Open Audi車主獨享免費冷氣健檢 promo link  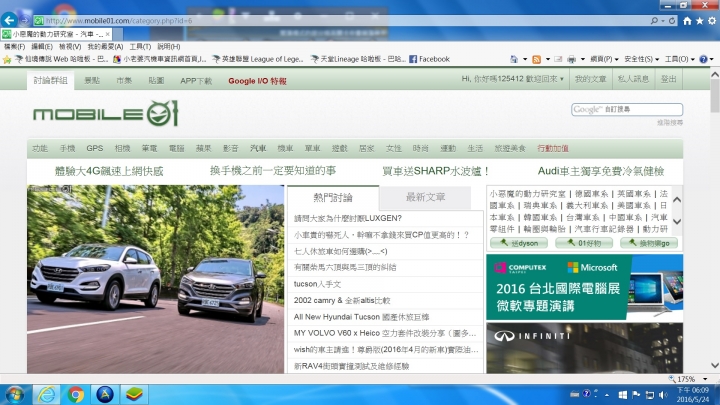[601, 171]
